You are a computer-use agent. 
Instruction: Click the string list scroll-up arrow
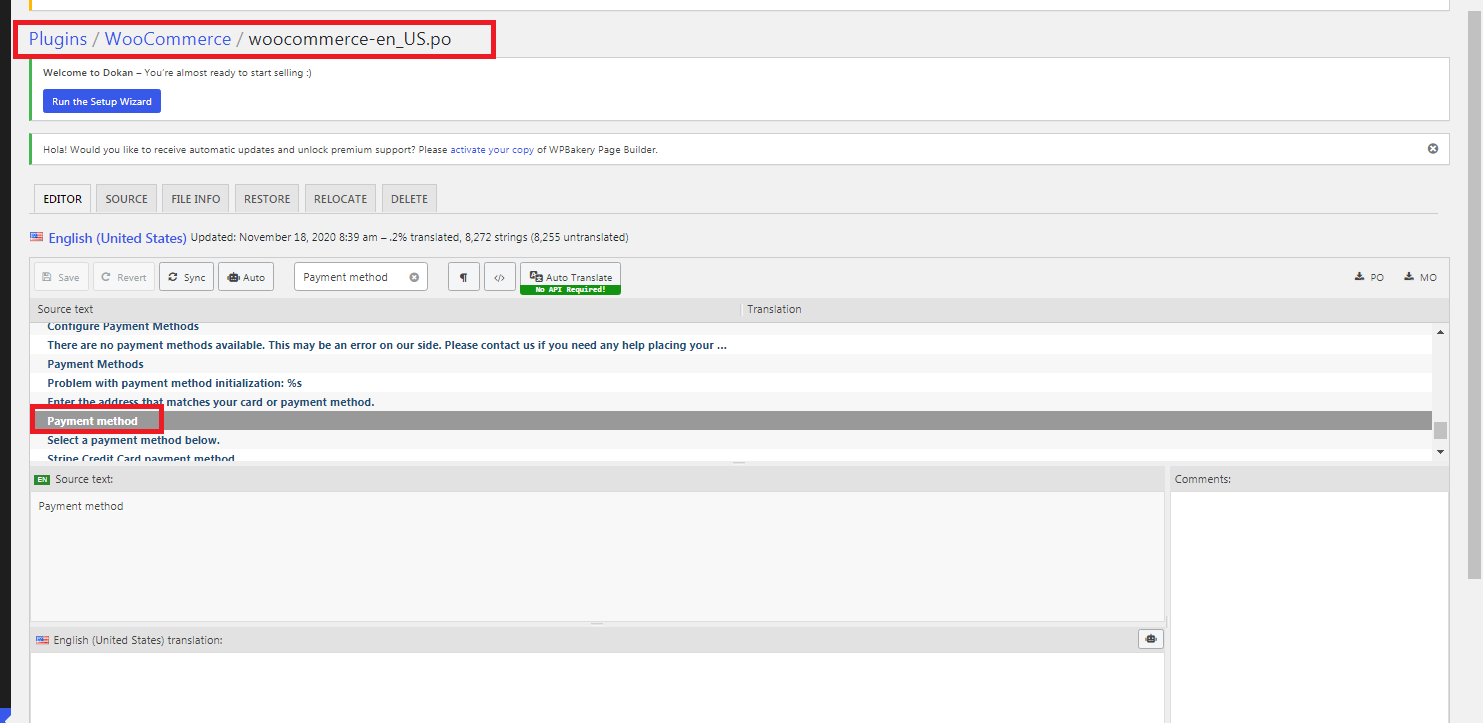click(1440, 331)
